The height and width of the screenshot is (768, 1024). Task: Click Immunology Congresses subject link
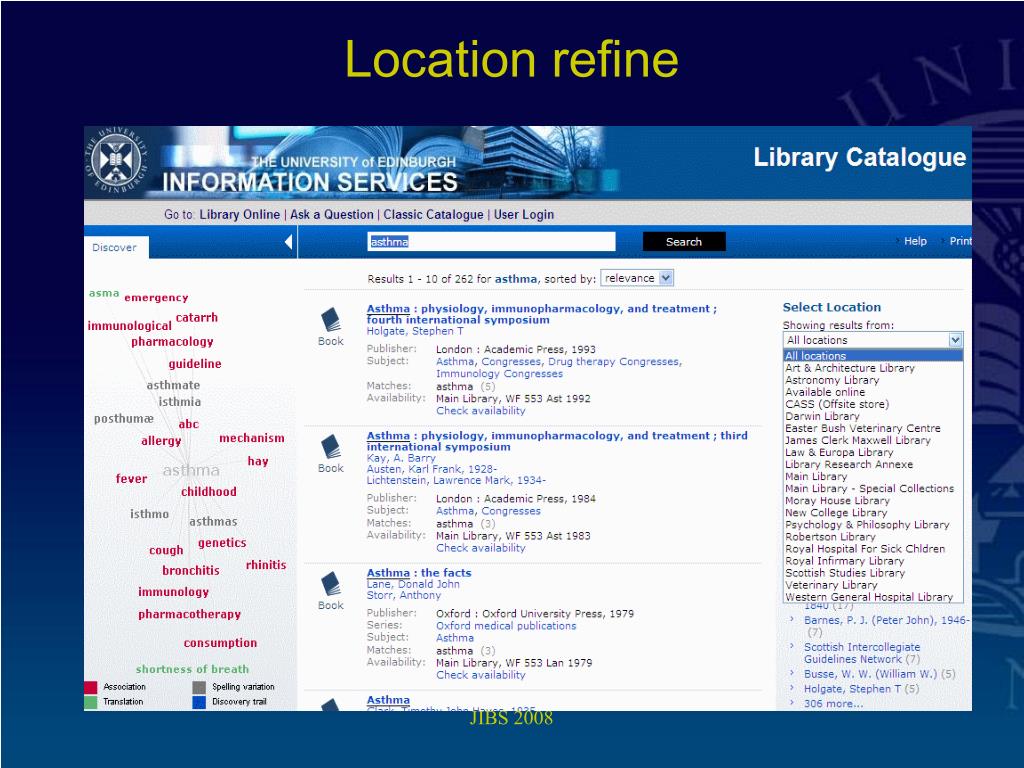499,374
